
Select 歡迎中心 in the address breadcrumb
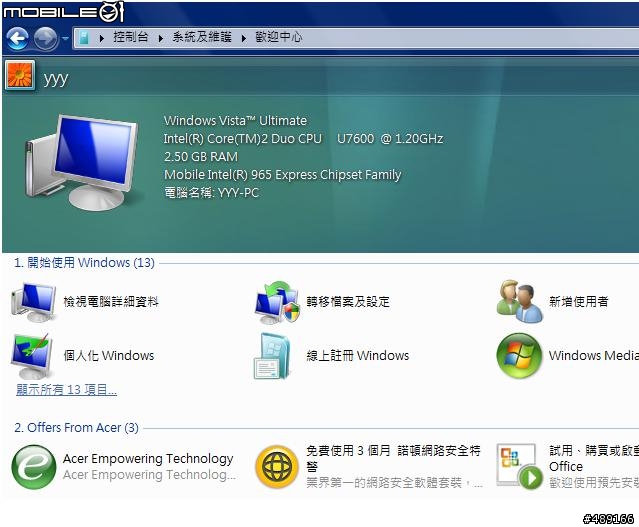click(279, 37)
